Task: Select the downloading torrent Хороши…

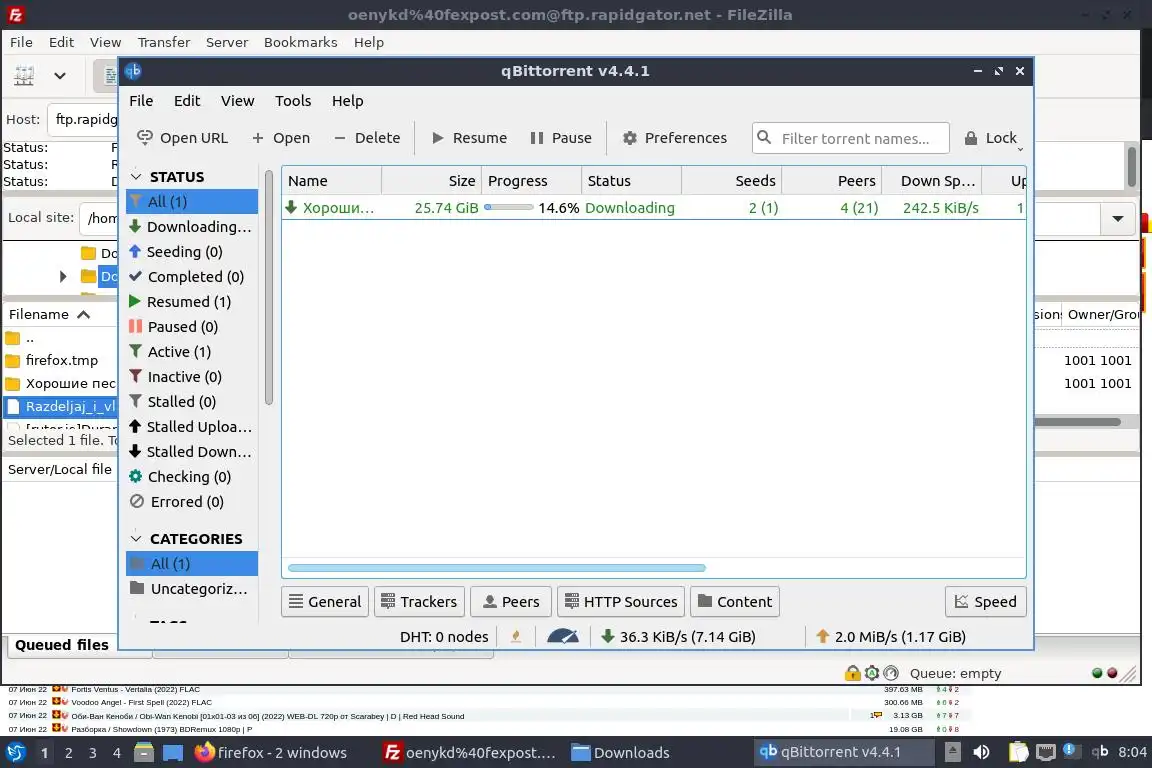Action: coord(653,208)
